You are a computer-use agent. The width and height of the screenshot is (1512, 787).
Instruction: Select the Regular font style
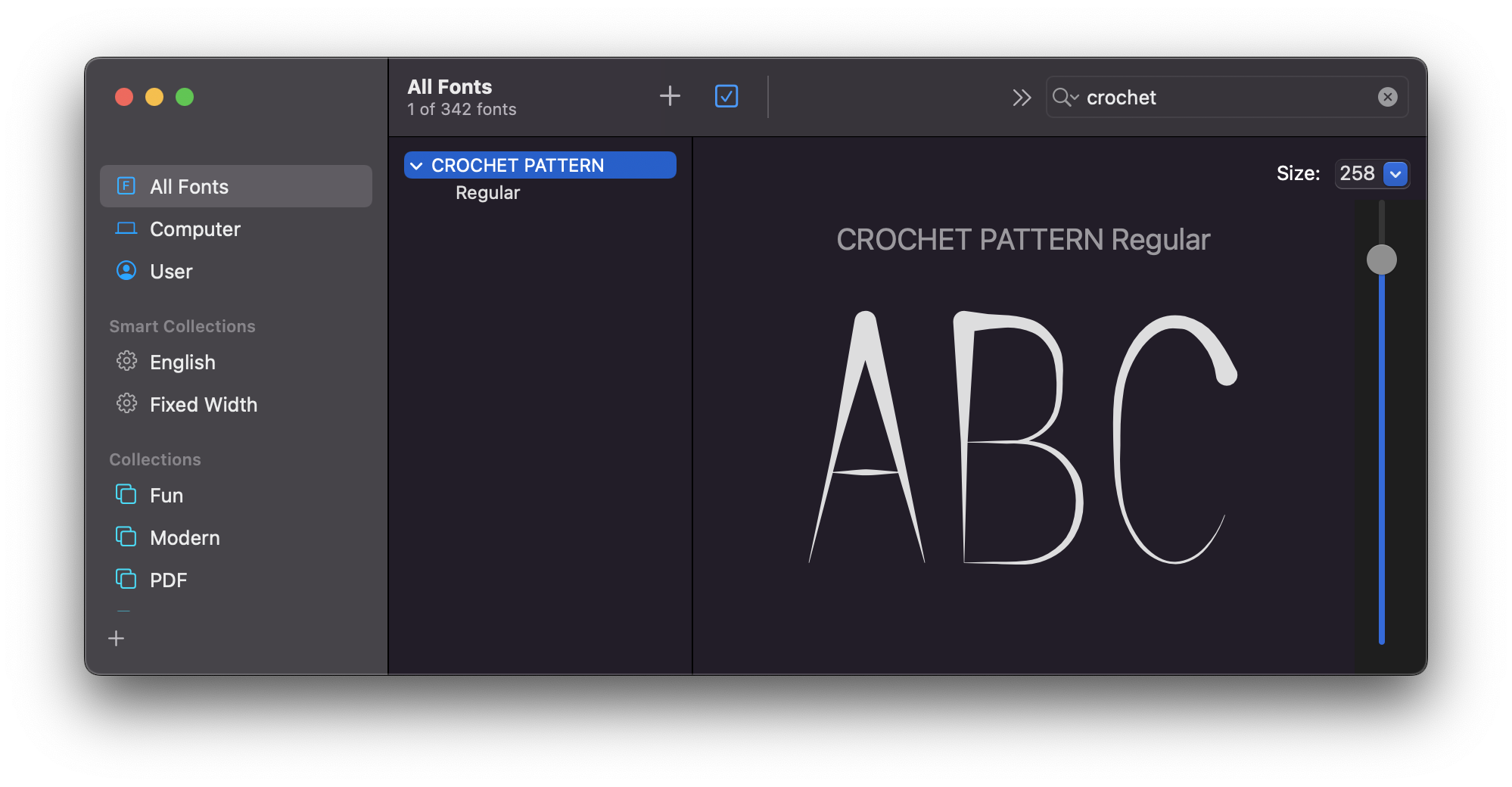pyautogui.click(x=487, y=193)
